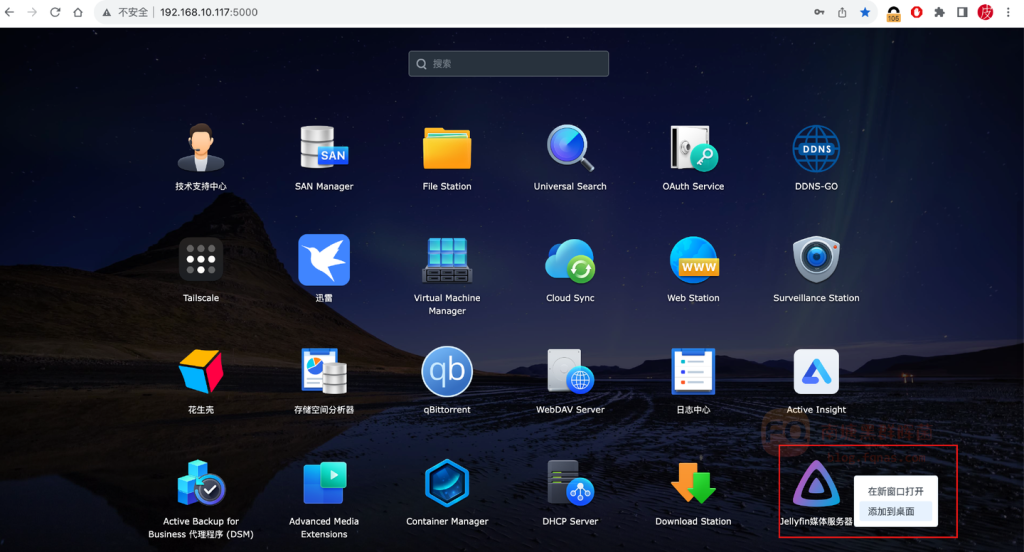Open Virtual Machine Manager
The image size is (1024, 552).
[x=447, y=261]
